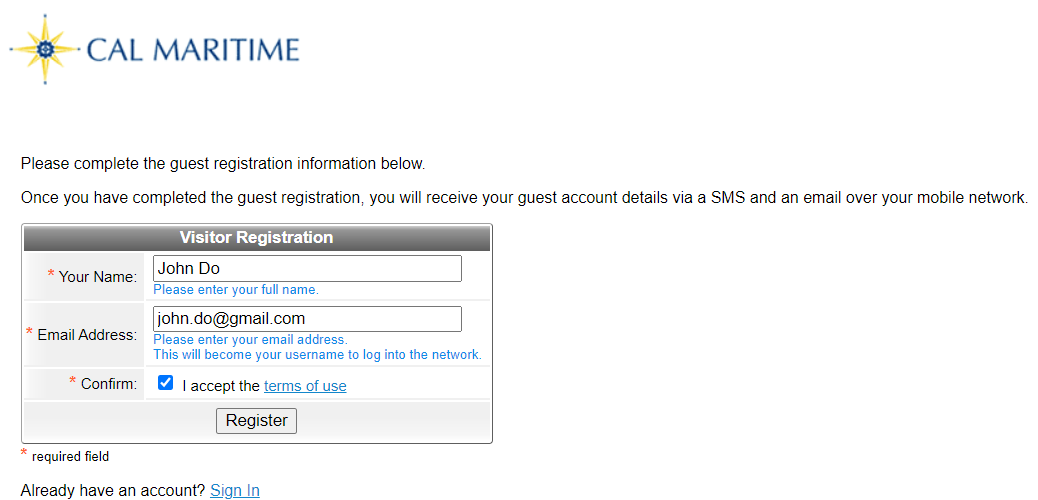Click the CAL MARITIME wordmark text

click(x=193, y=50)
